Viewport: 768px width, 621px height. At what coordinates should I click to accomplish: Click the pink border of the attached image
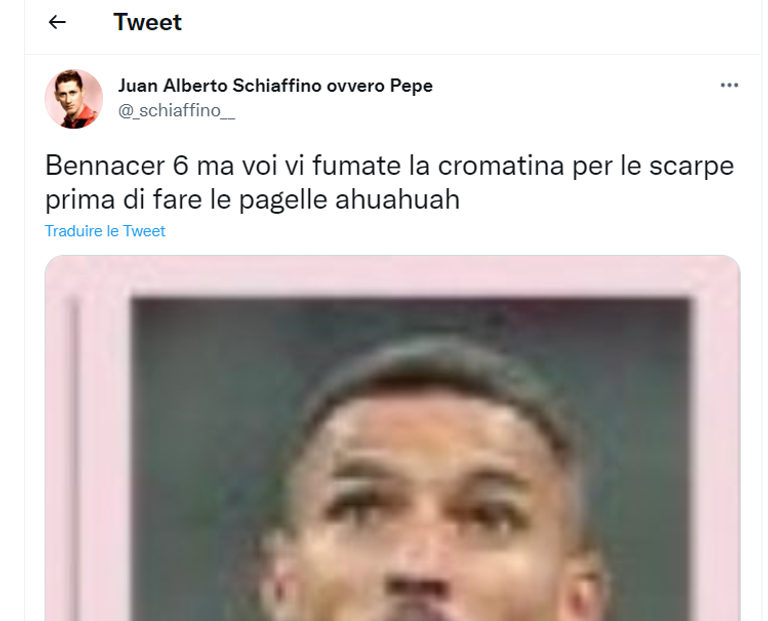[392, 275]
